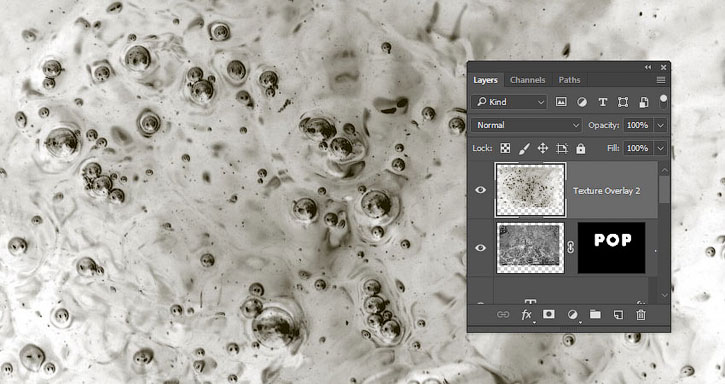The height and width of the screenshot is (384, 725).
Task: Select the second layer texture thumbnail
Action: pyautogui.click(x=530, y=248)
